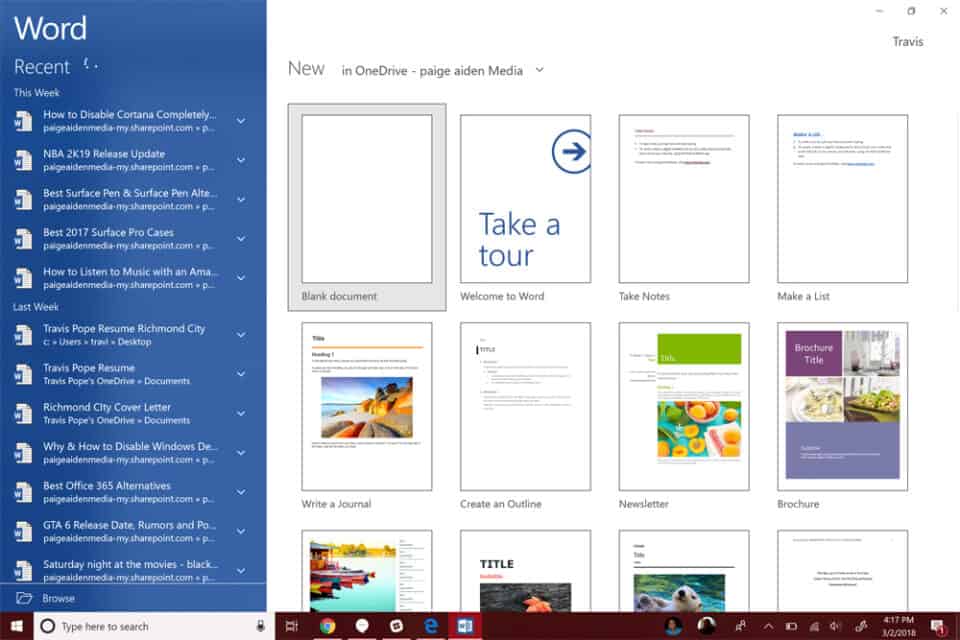Create a Blank document
The width and height of the screenshot is (960, 640).
click(x=367, y=207)
